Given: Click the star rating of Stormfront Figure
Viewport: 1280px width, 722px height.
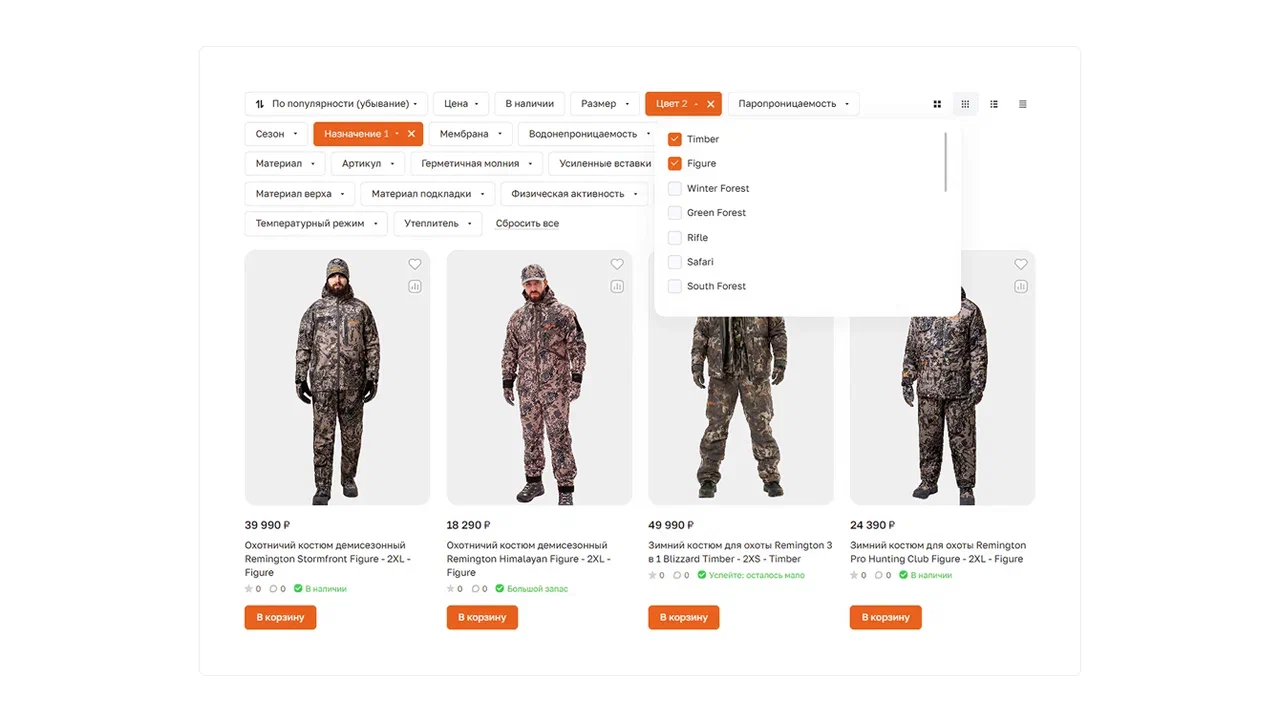Looking at the screenshot, I should tap(253, 589).
